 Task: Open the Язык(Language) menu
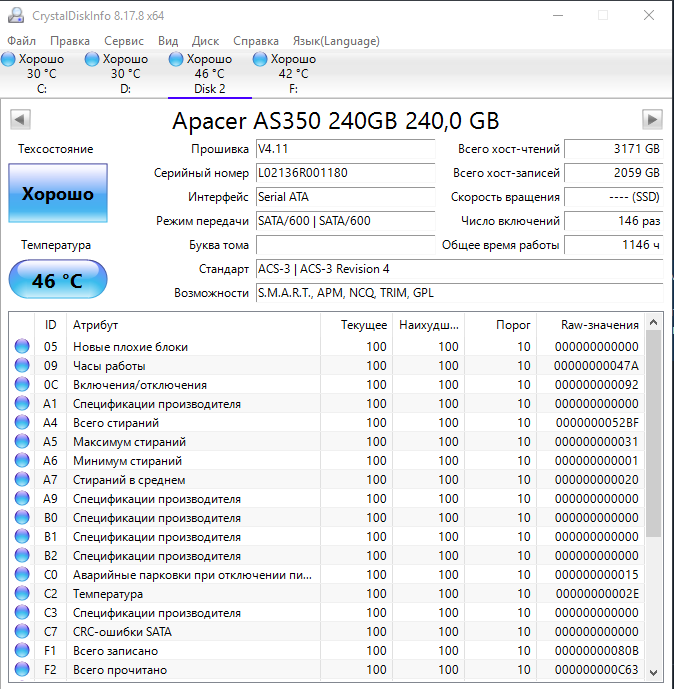pos(336,41)
